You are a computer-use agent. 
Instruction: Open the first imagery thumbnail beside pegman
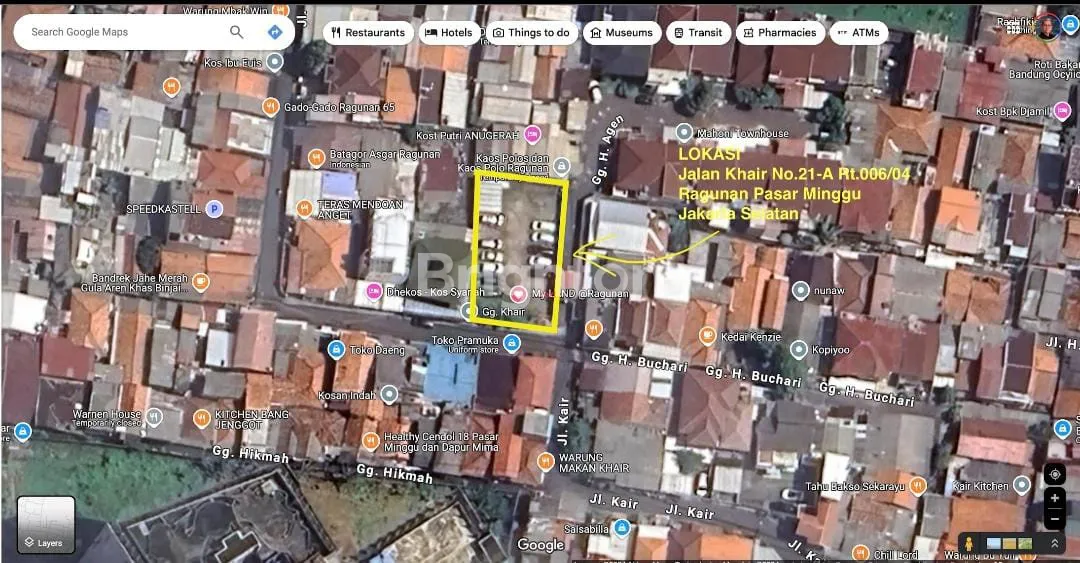click(995, 543)
